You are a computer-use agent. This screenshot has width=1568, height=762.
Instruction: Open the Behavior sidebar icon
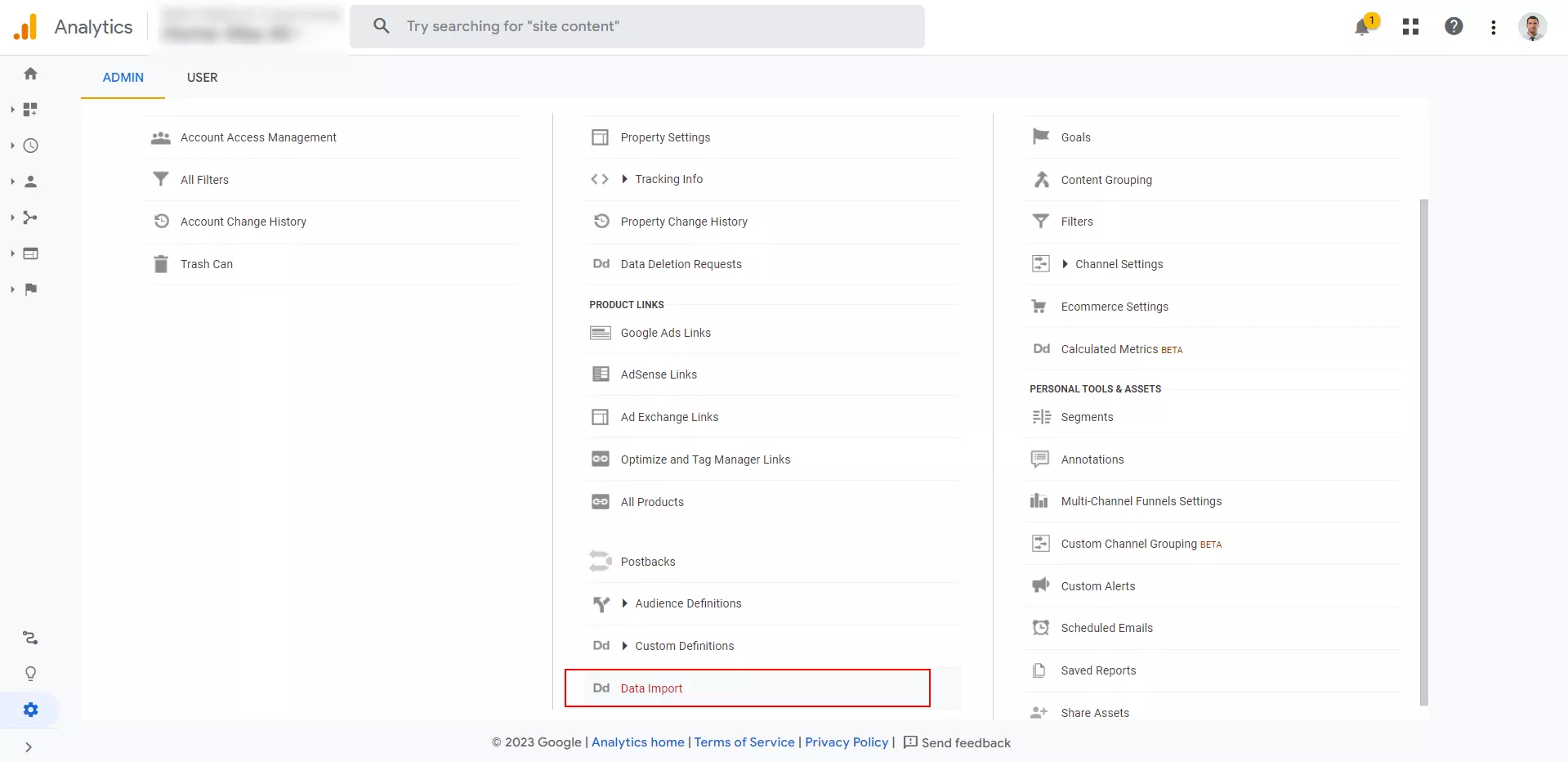[30, 253]
